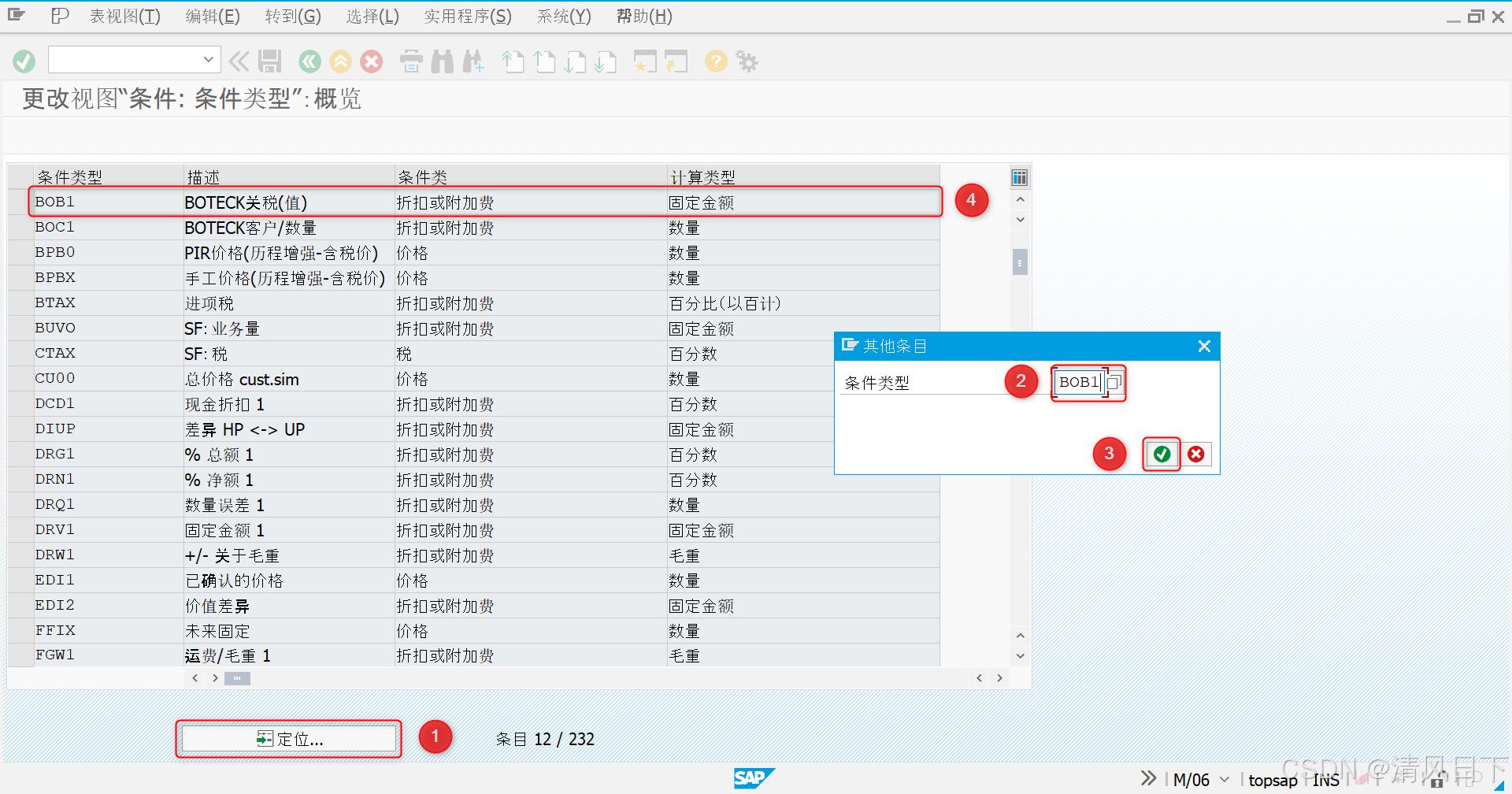Select the BTAX row selection box

click(x=20, y=302)
